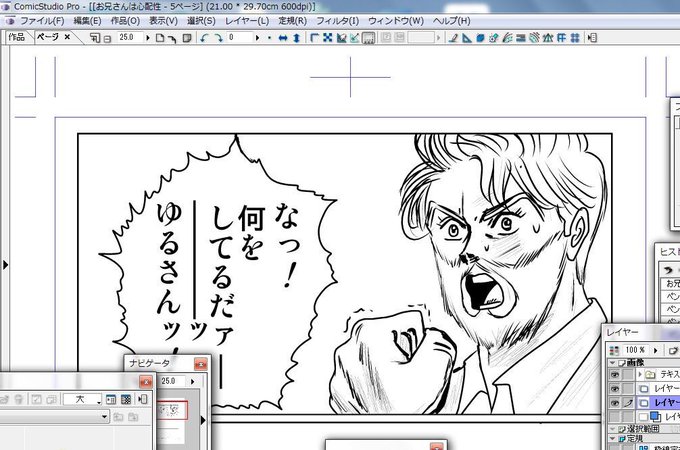Toggle eye of unselected レイヤー row below テキスト

click(615, 388)
